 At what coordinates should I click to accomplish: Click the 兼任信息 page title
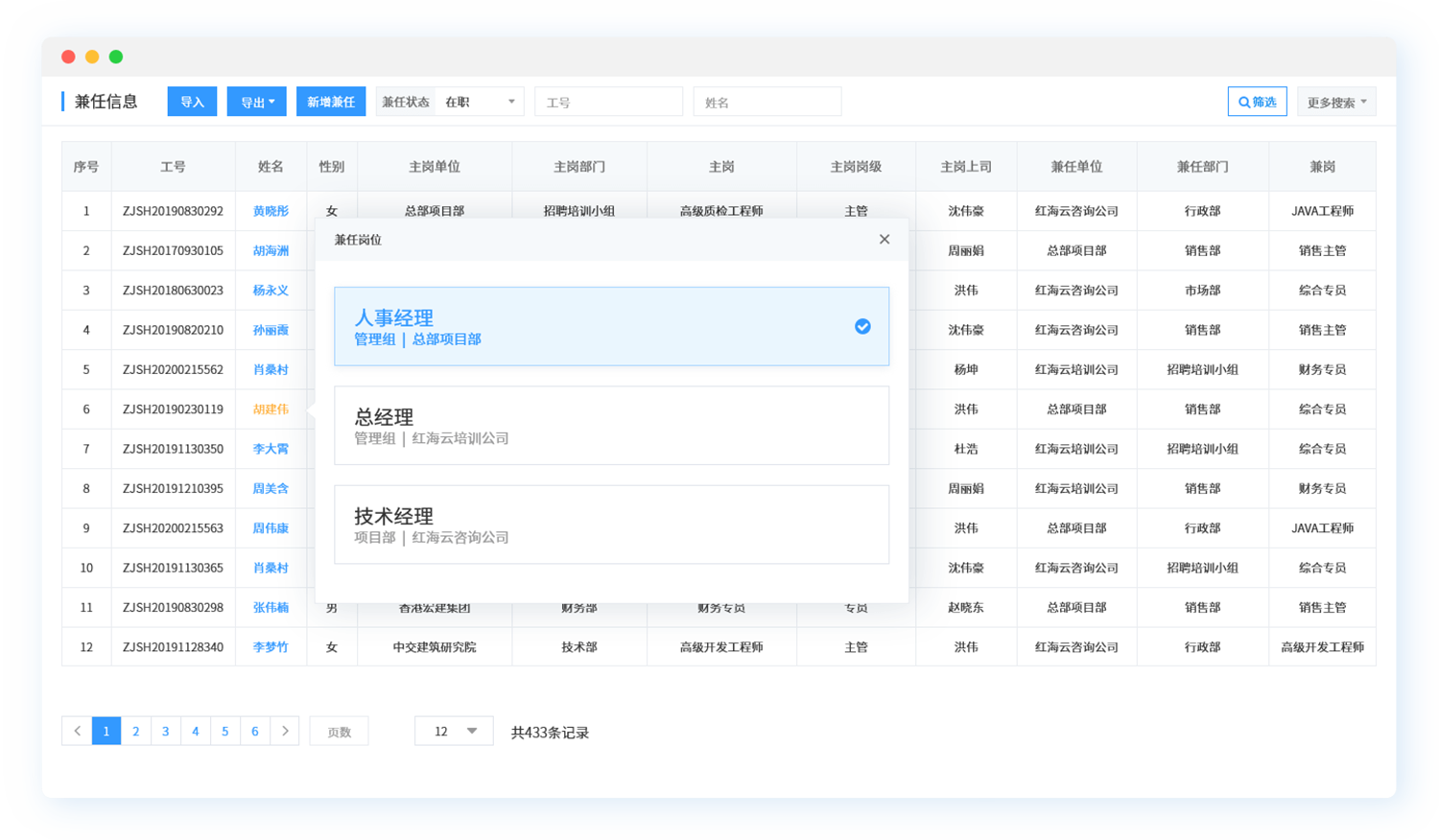click(106, 102)
